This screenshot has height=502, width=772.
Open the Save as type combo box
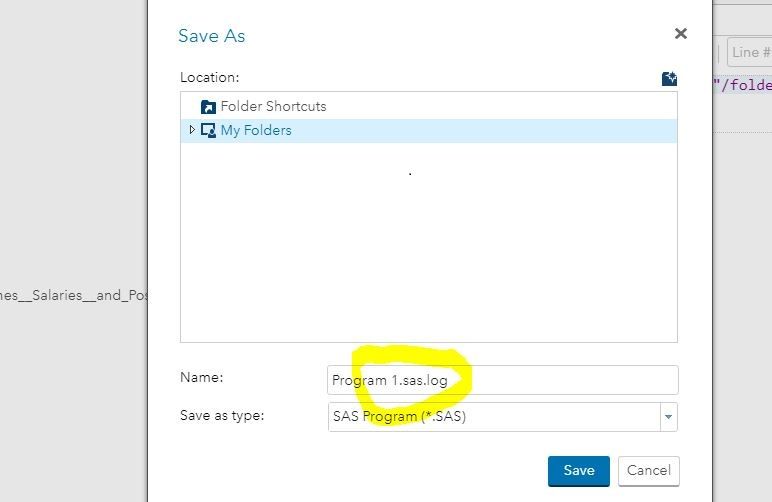494,417
